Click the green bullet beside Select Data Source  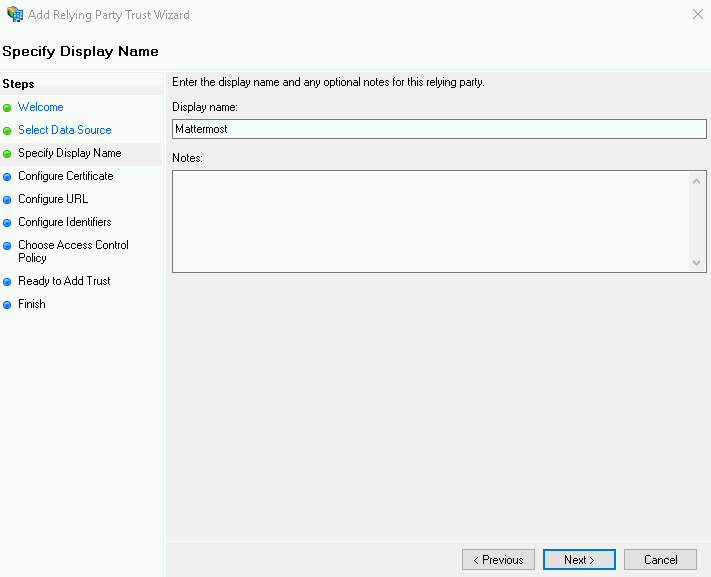[x=7, y=131]
